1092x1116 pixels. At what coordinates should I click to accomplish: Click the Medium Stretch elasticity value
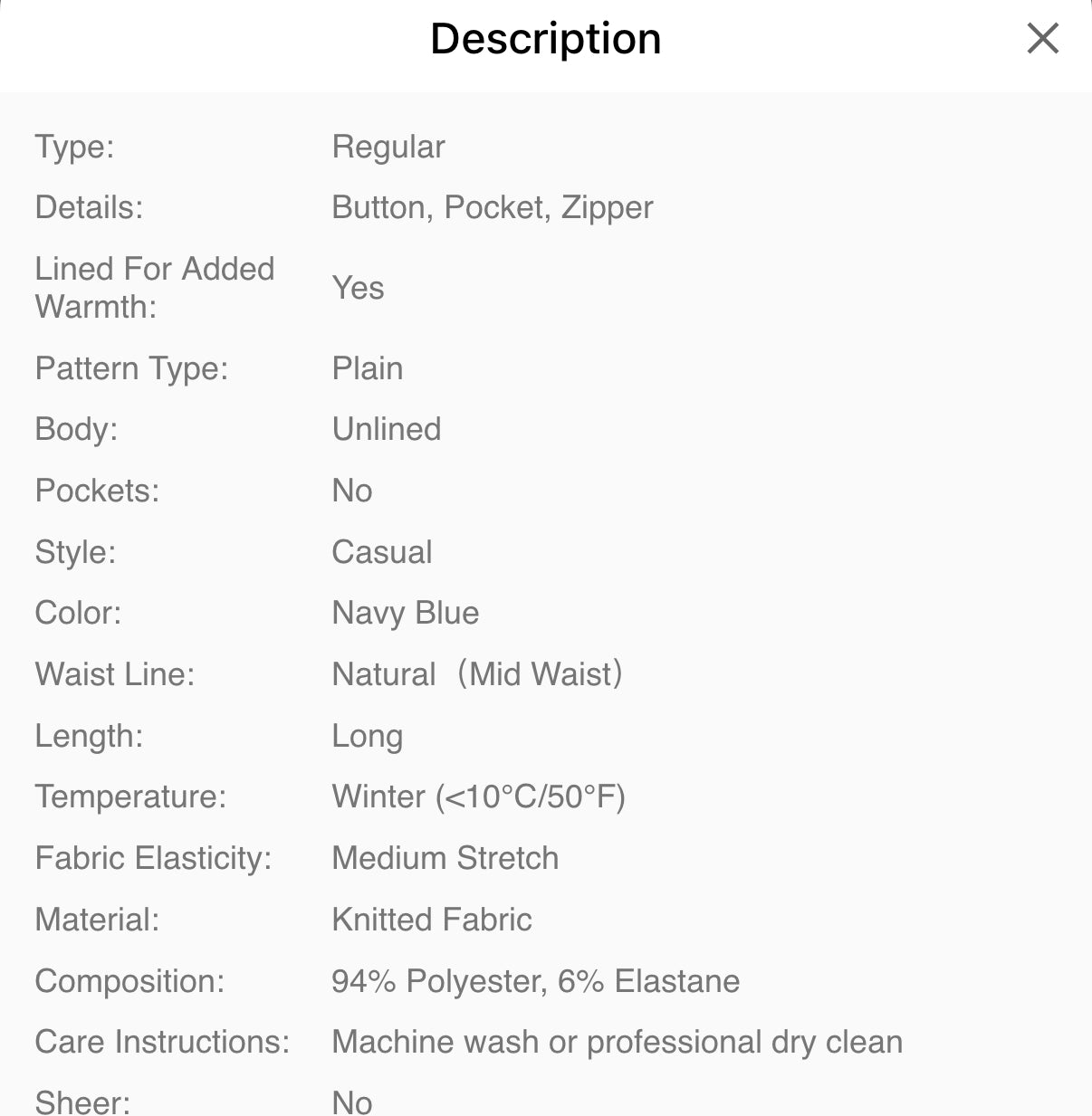(x=445, y=858)
